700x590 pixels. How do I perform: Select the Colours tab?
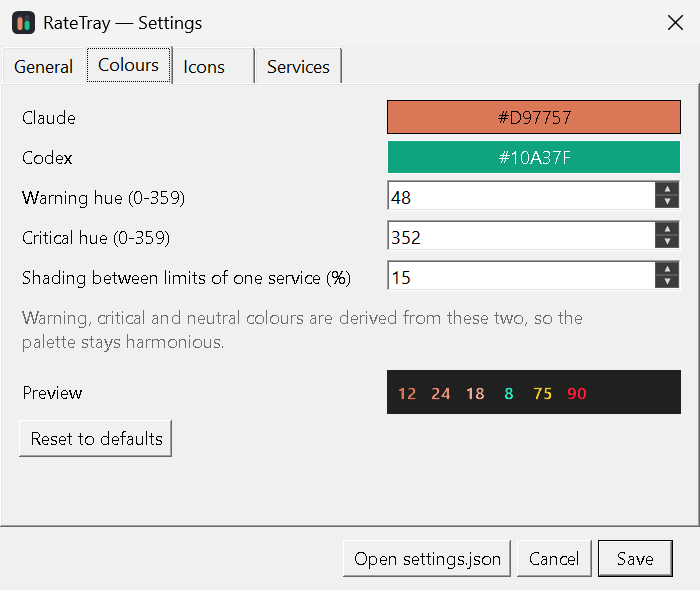pyautogui.click(x=129, y=65)
